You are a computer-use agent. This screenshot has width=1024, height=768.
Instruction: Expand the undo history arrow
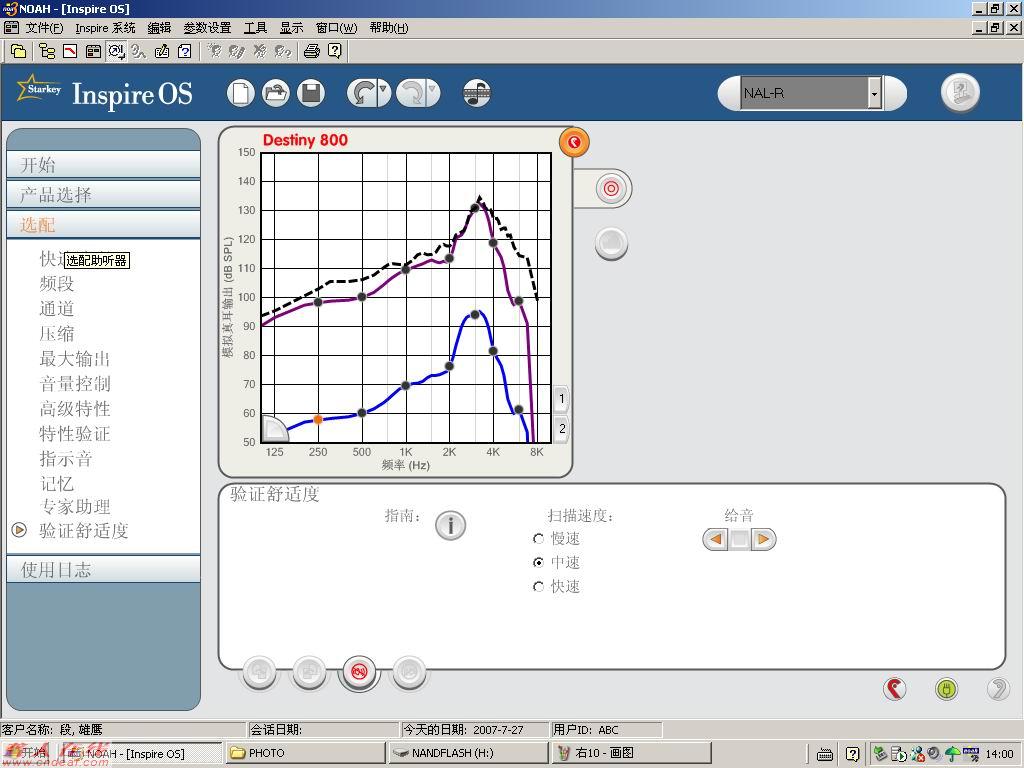(383, 93)
